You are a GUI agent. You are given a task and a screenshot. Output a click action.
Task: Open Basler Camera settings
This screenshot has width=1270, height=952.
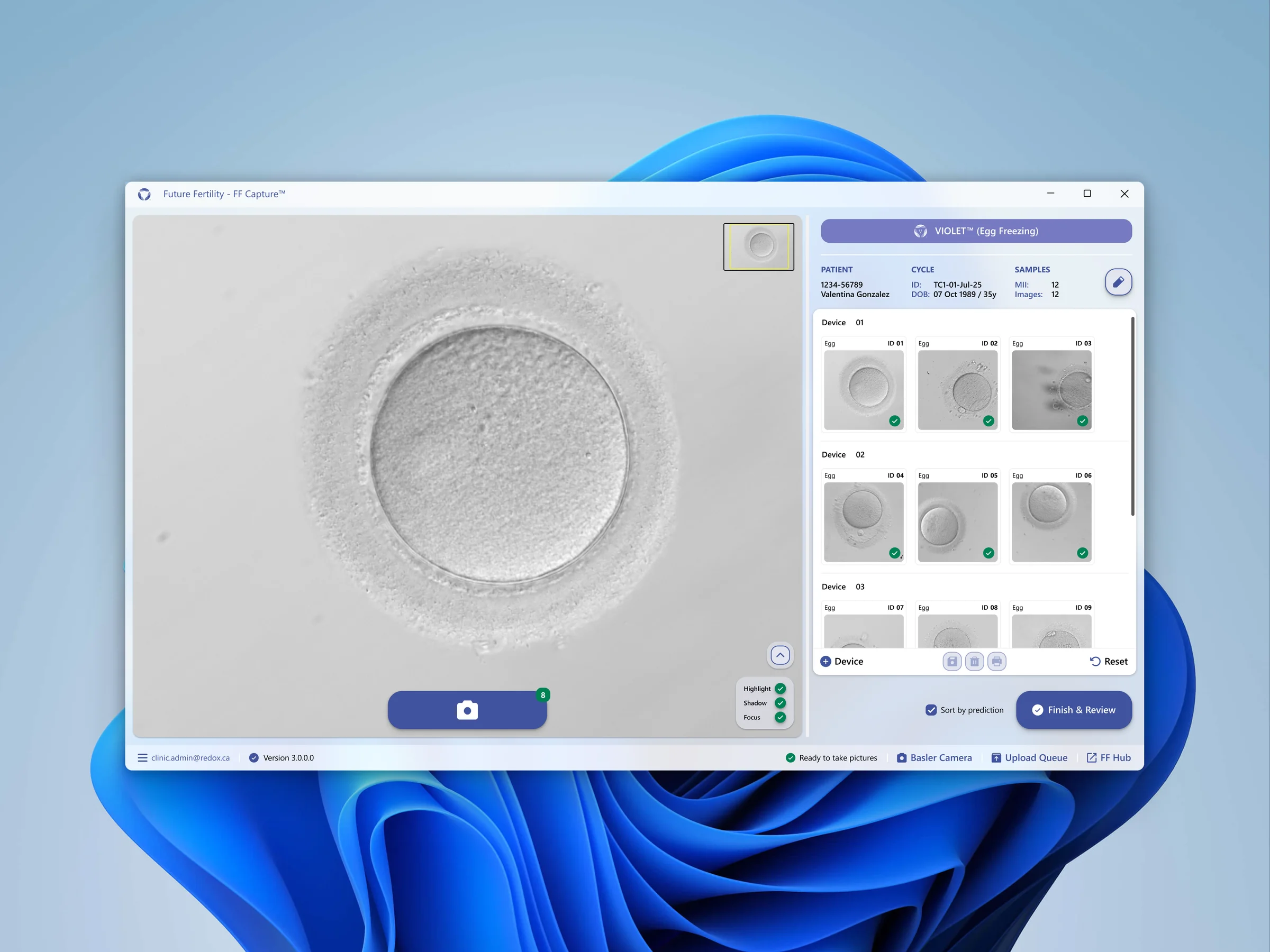pyautogui.click(x=934, y=757)
